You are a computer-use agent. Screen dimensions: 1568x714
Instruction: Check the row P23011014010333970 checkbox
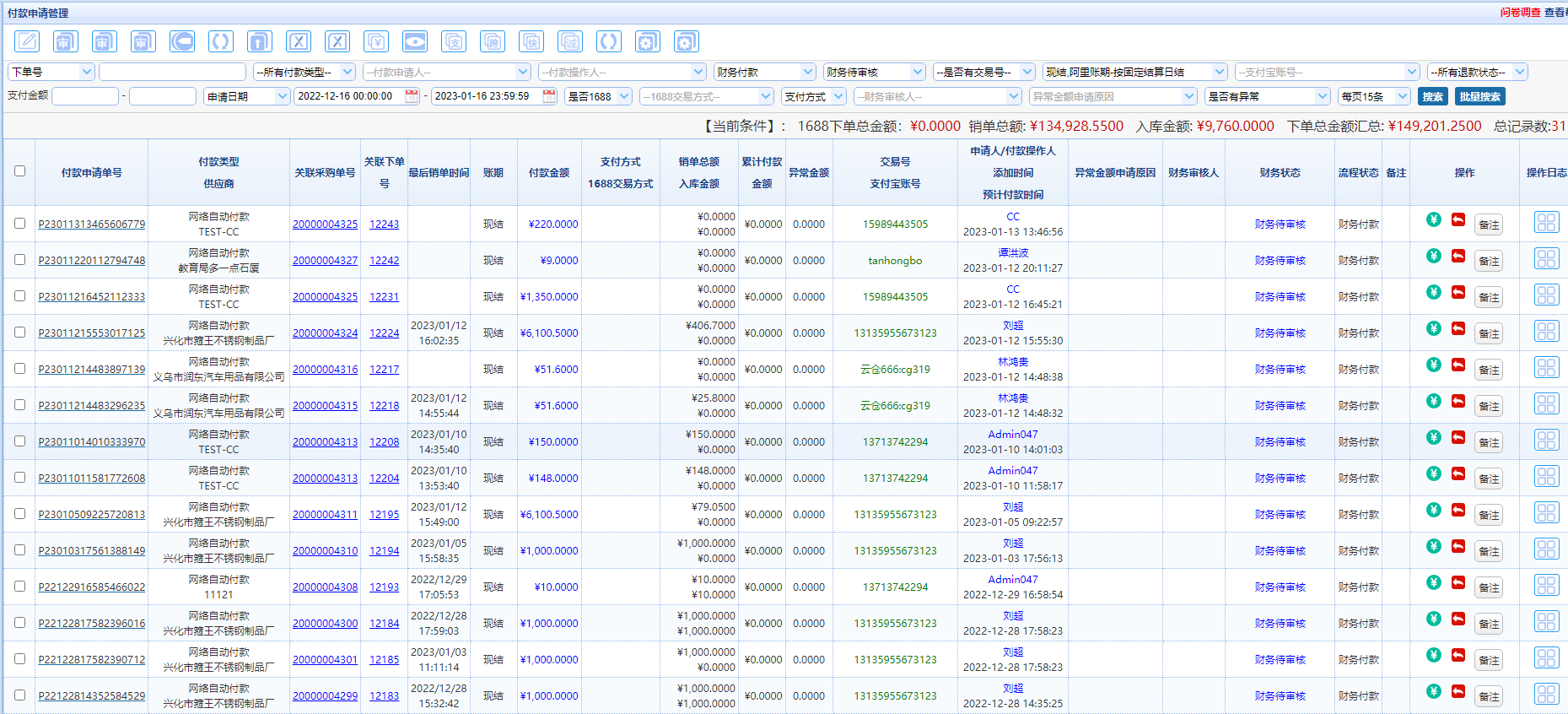[x=19, y=441]
